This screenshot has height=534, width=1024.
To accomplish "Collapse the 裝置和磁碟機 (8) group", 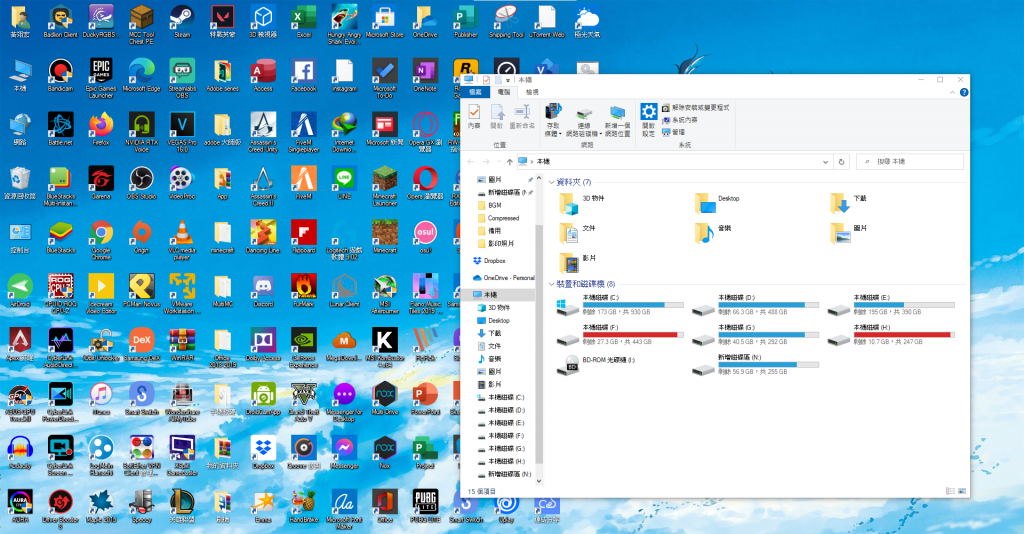I will point(552,284).
